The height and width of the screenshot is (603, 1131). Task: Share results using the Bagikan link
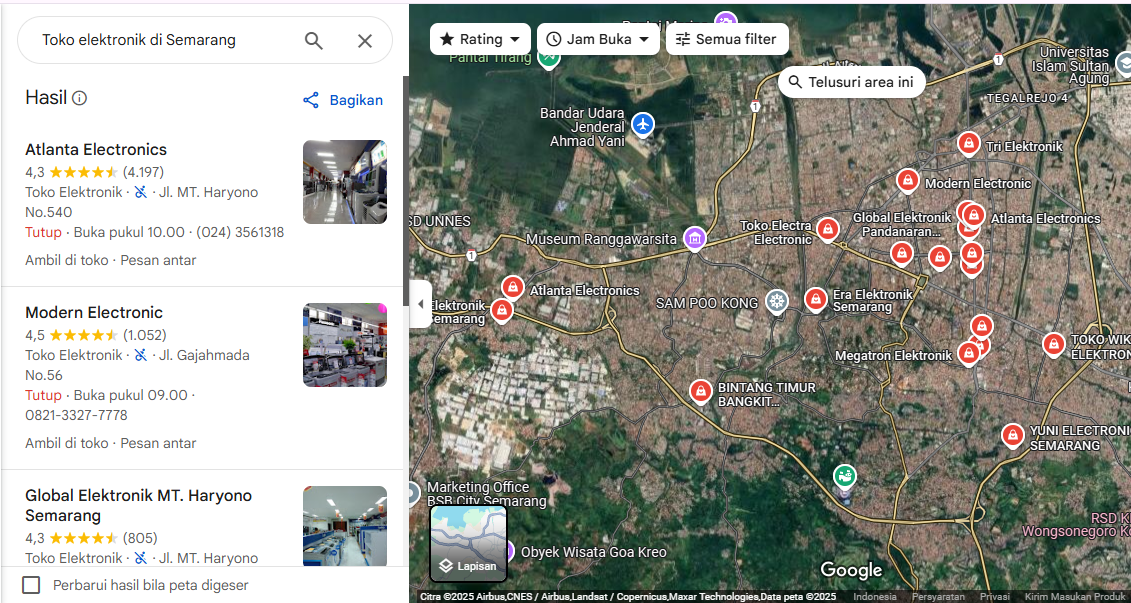[343, 100]
